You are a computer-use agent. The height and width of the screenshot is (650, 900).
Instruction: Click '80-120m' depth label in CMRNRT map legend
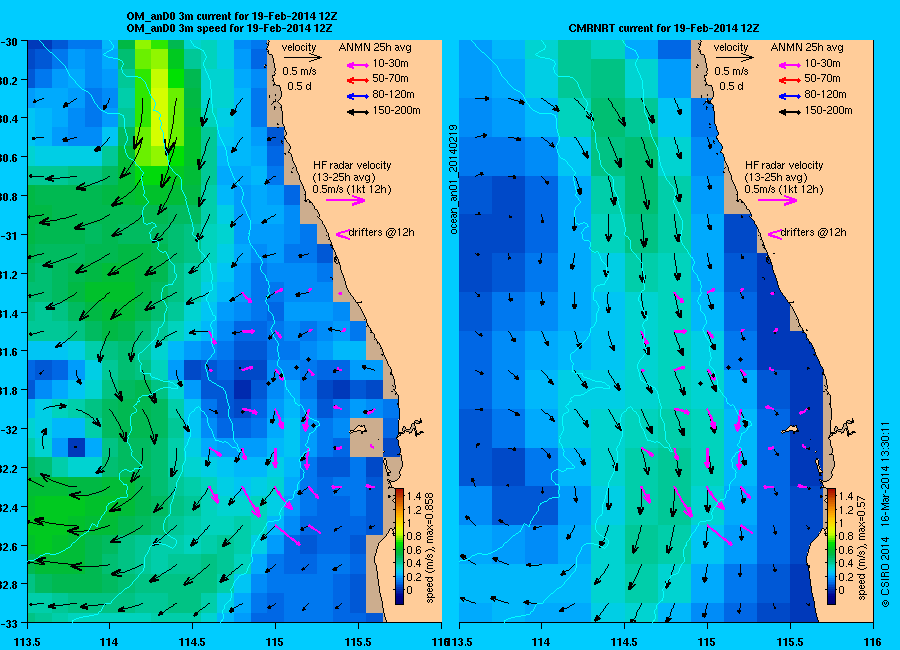825,95
